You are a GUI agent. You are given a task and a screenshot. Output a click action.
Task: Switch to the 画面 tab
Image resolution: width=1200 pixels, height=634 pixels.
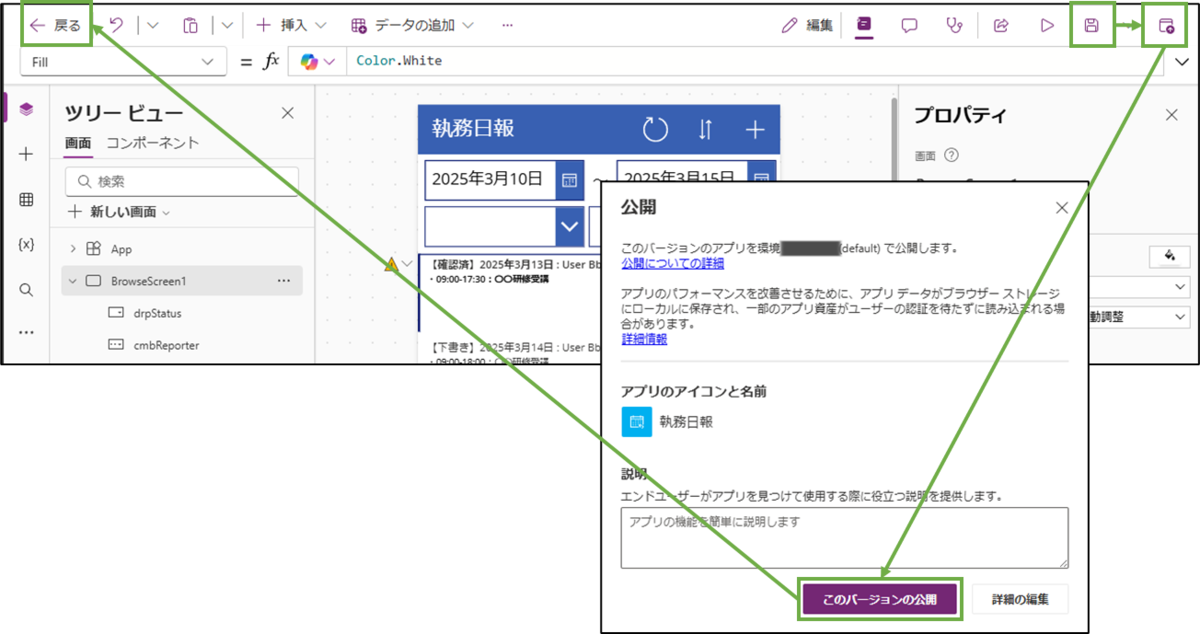click(x=78, y=143)
